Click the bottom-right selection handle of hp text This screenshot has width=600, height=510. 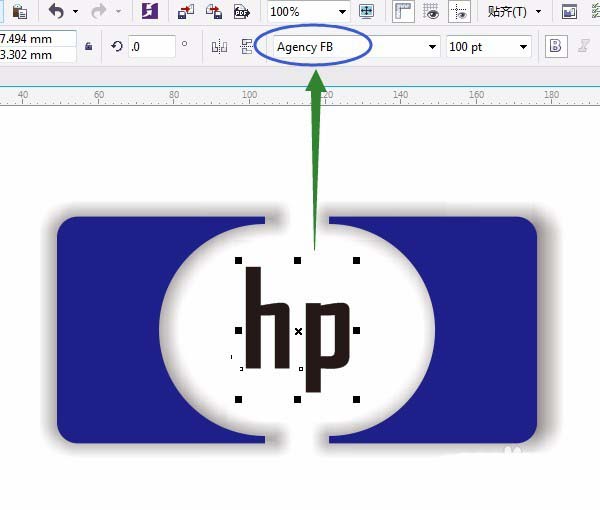click(x=356, y=399)
